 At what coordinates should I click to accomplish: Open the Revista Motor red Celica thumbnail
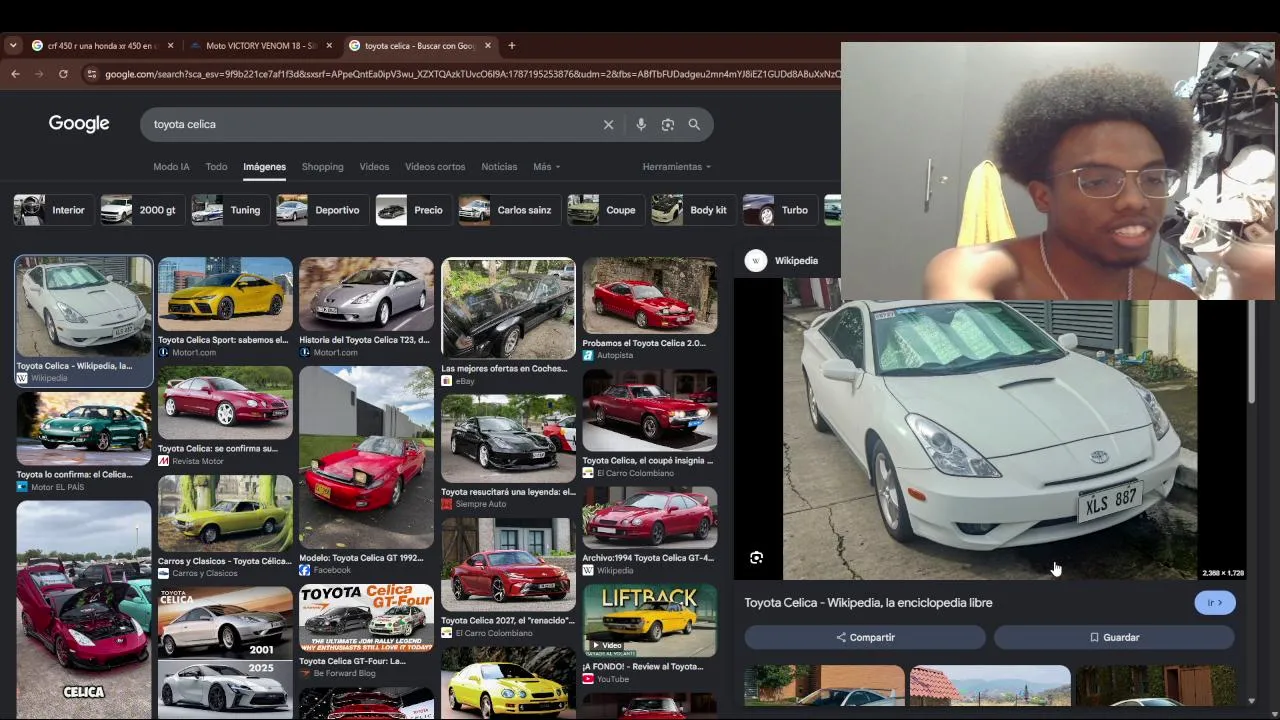[225, 403]
